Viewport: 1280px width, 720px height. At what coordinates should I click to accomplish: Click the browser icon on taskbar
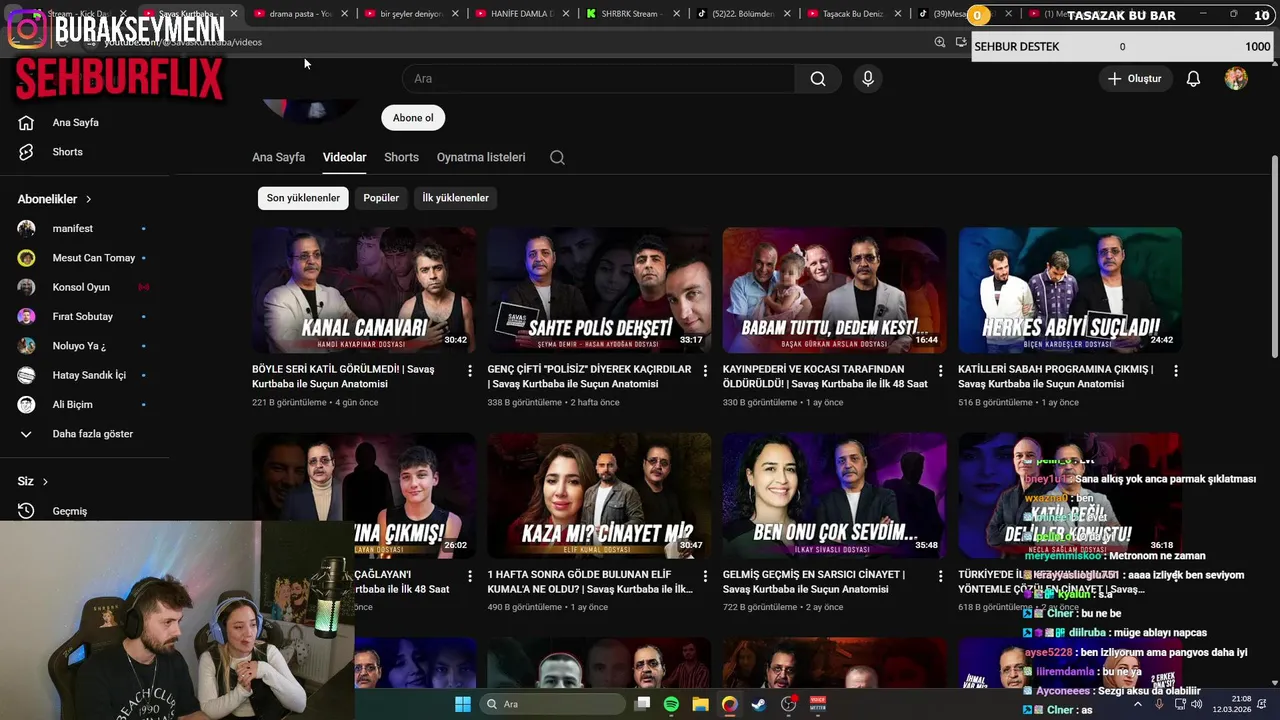(x=730, y=704)
